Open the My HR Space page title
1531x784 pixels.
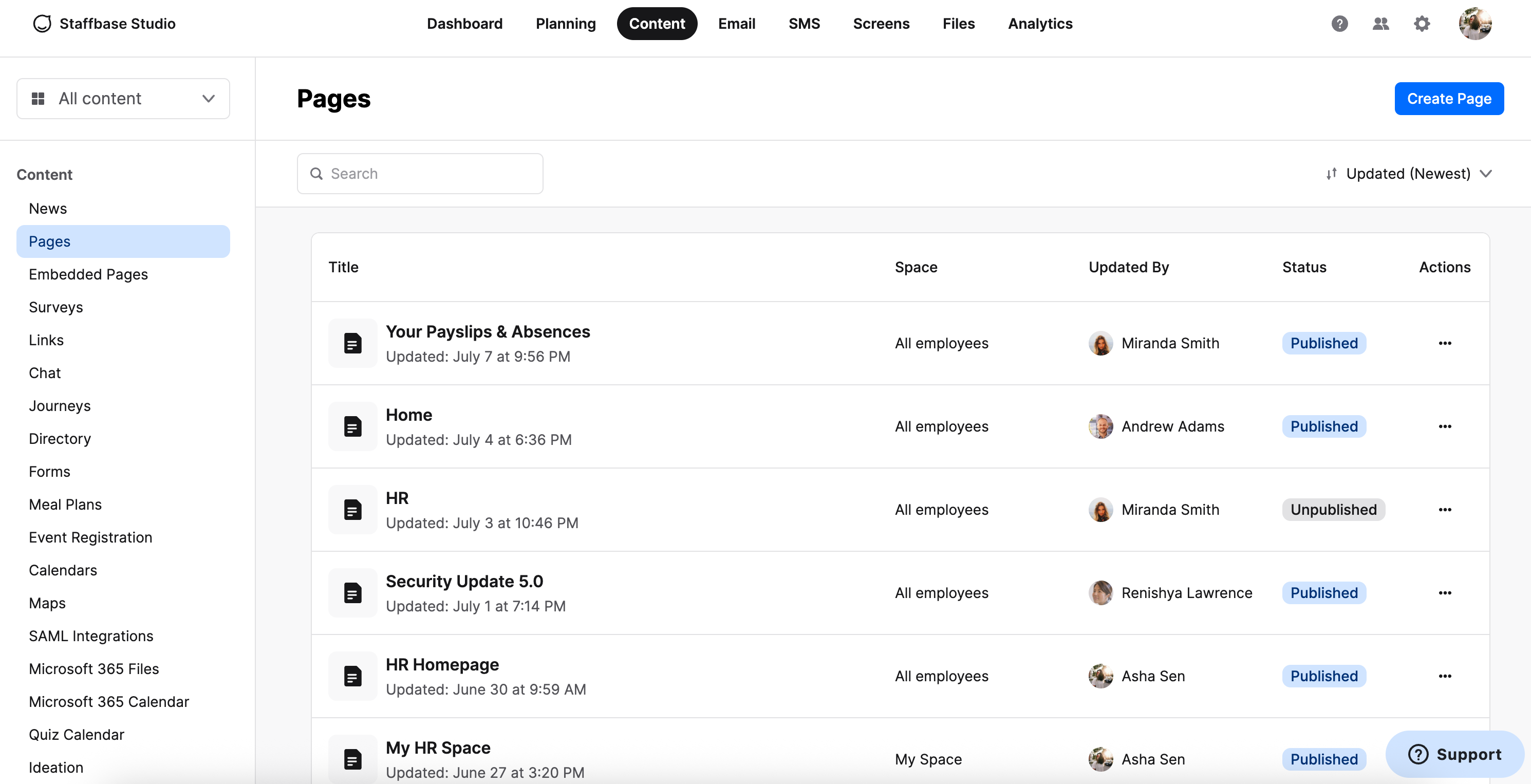[x=437, y=747]
